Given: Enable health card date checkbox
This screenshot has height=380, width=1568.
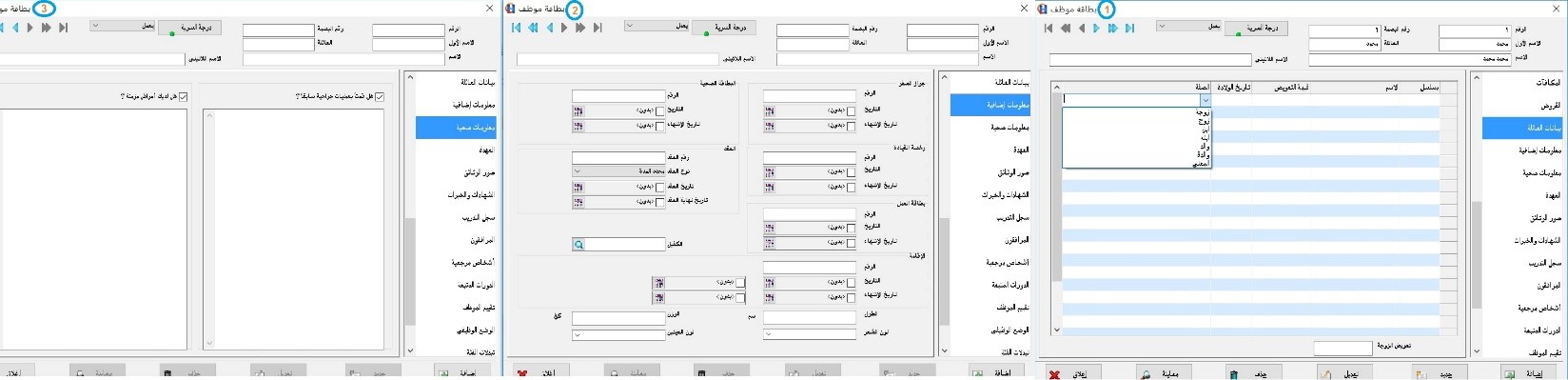Looking at the screenshot, I should [x=660, y=111].
